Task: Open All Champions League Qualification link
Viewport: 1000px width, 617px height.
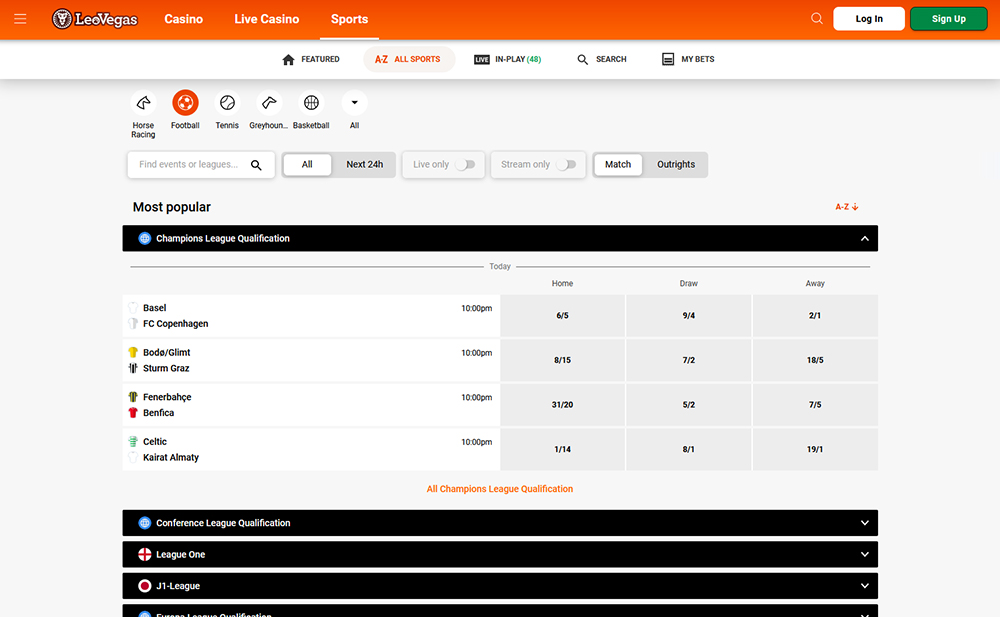Action: click(x=500, y=489)
